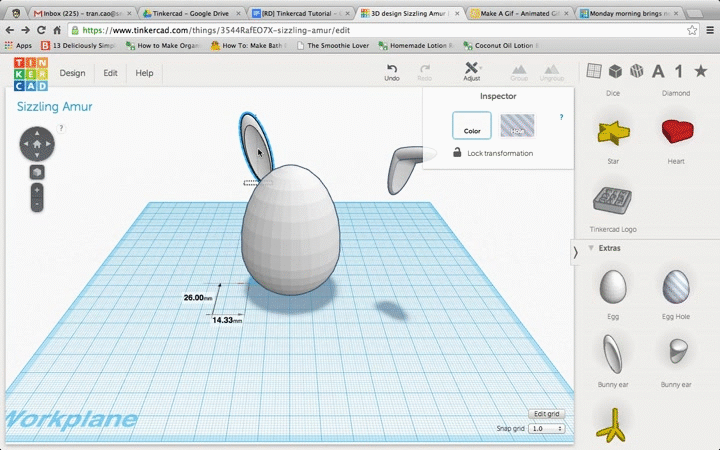Collapse the Extras section
Image resolution: width=720 pixels, height=450 pixels.
(x=591, y=247)
